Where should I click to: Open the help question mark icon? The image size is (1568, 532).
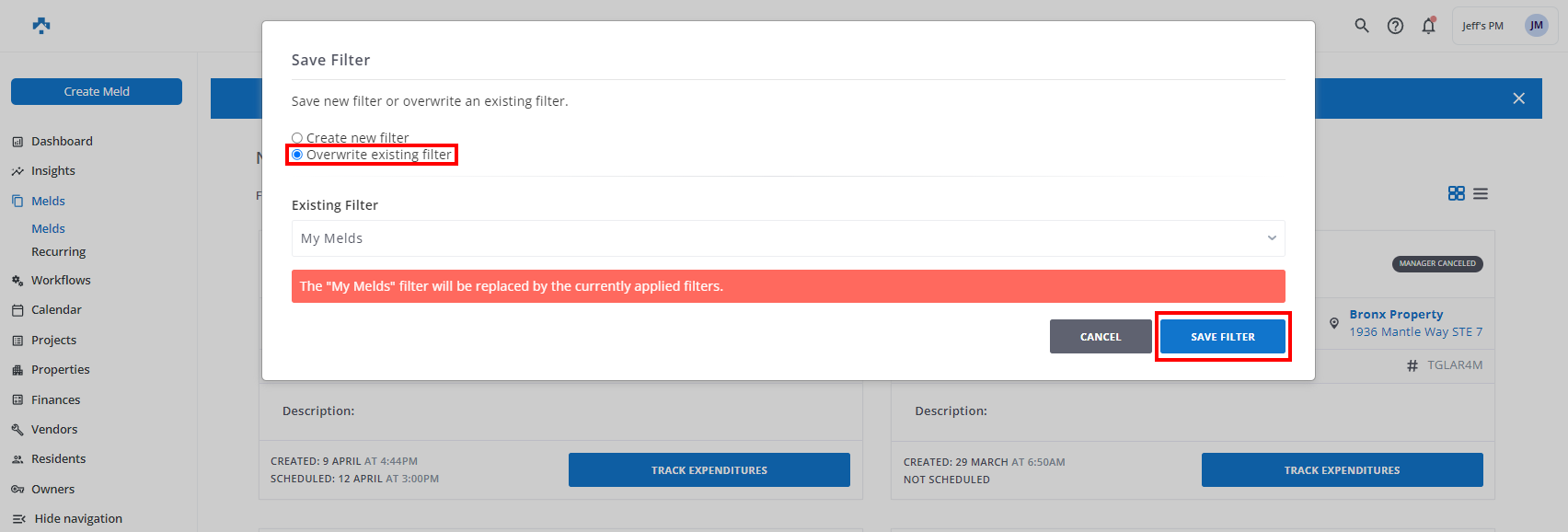click(x=1395, y=26)
